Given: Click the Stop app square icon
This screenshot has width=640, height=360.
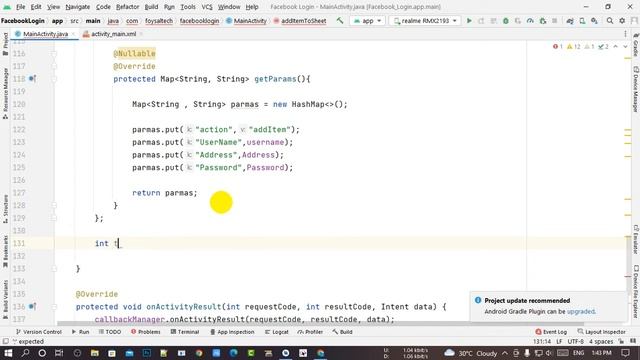Looking at the screenshot, I should (x=554, y=20).
